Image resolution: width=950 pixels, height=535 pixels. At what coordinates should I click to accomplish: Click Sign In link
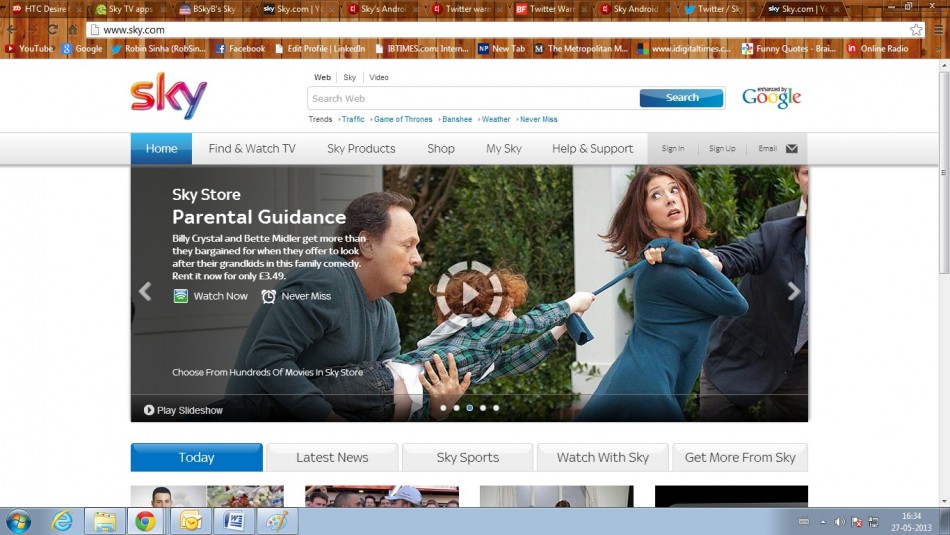pyautogui.click(x=673, y=148)
